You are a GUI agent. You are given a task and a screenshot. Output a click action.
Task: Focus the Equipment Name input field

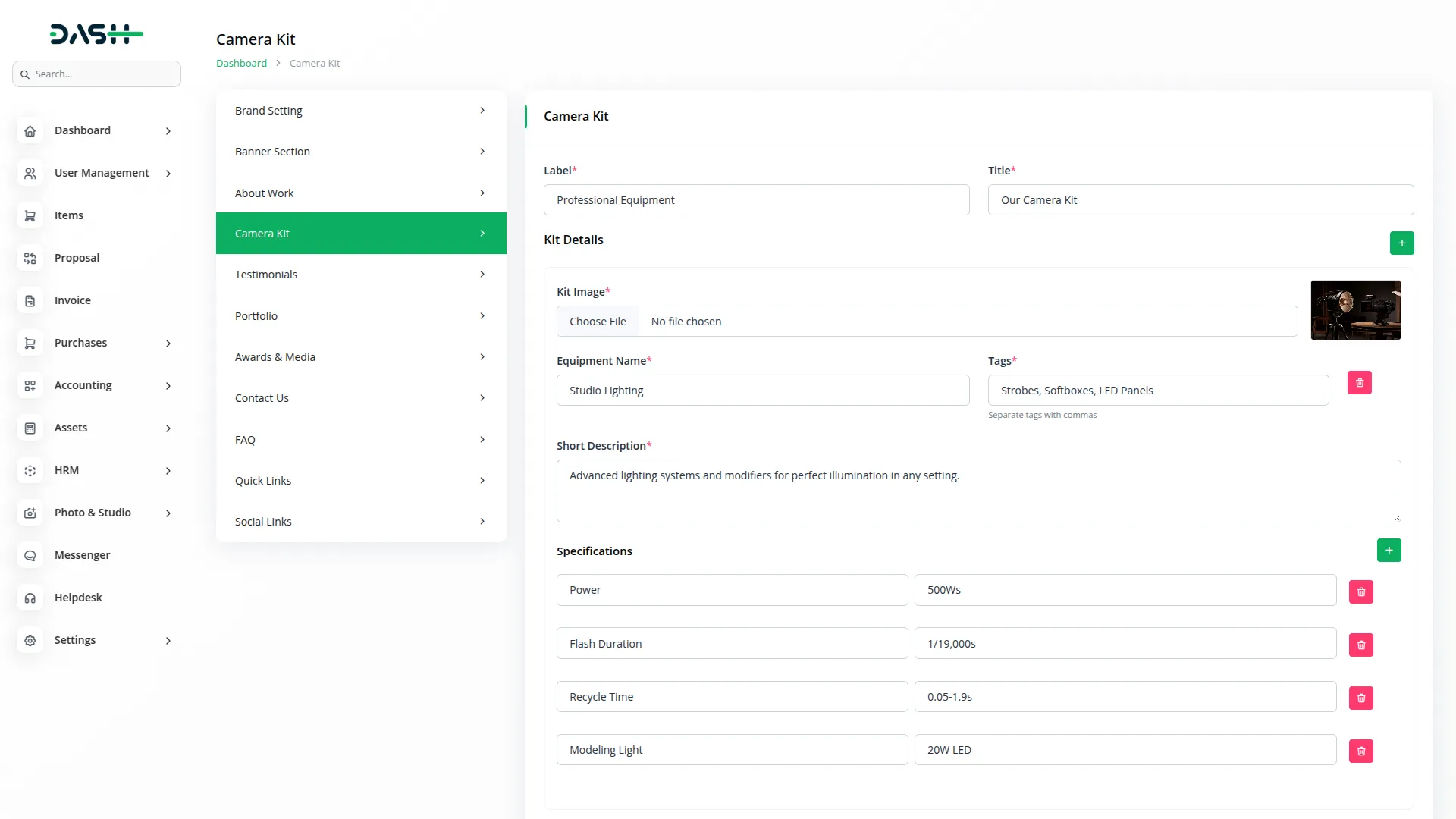point(762,391)
